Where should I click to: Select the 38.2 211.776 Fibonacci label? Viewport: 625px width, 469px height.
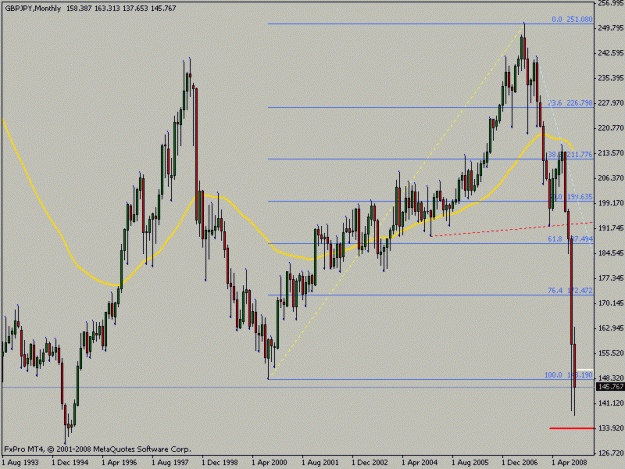pyautogui.click(x=570, y=154)
